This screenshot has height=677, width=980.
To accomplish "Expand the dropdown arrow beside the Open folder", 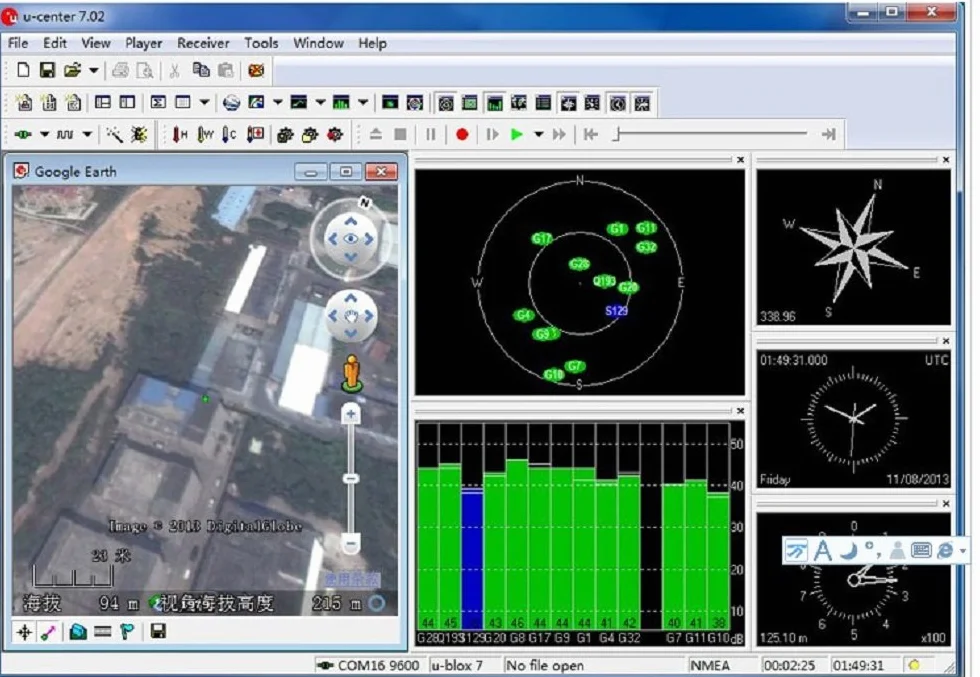I will (93, 70).
